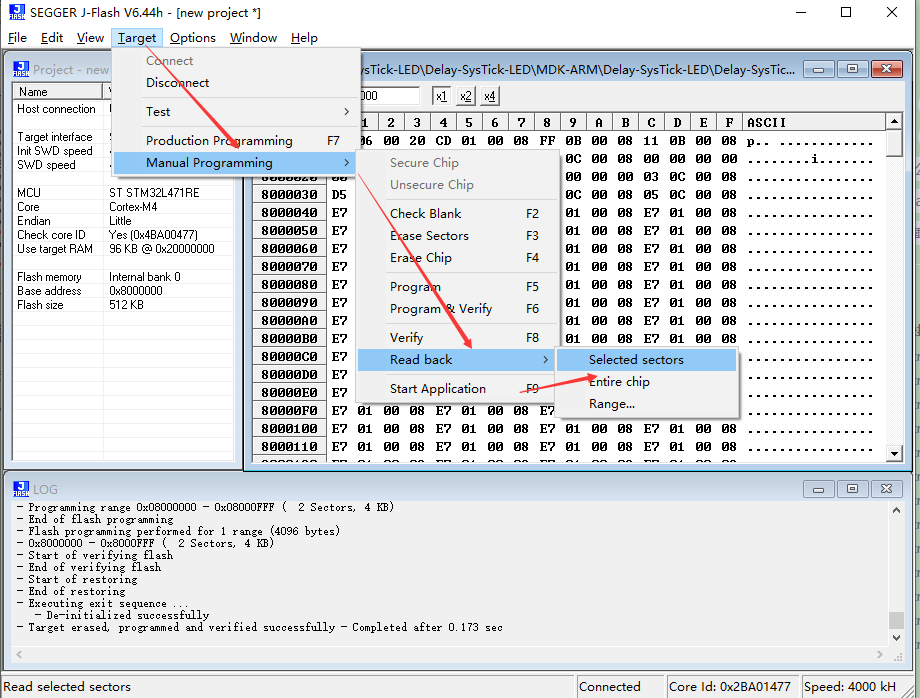Set data view to x2 width
Screen dimensions: 920x698
[466, 96]
